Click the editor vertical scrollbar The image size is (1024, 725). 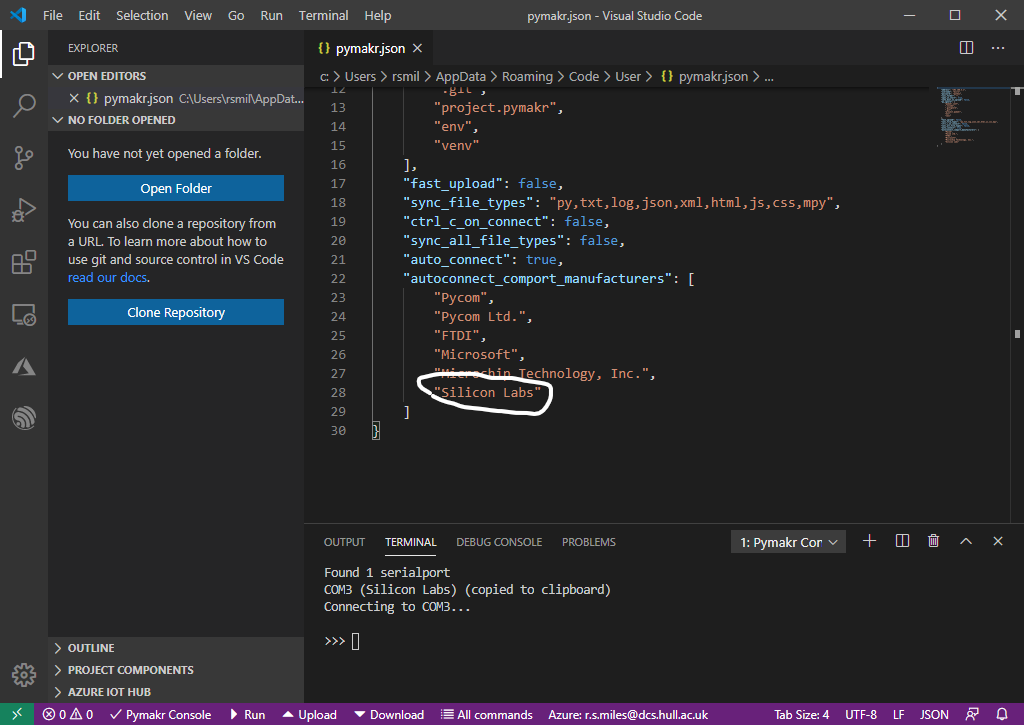(1017, 305)
